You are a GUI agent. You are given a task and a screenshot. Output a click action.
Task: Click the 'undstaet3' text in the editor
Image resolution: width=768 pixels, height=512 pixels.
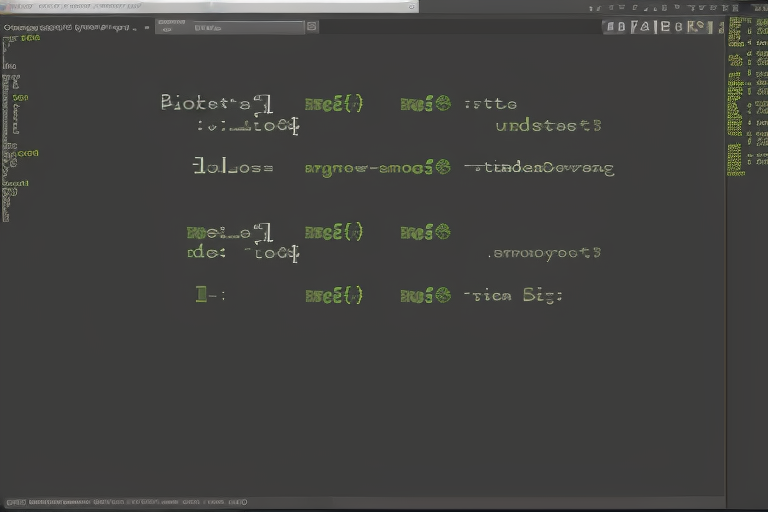(x=548, y=127)
